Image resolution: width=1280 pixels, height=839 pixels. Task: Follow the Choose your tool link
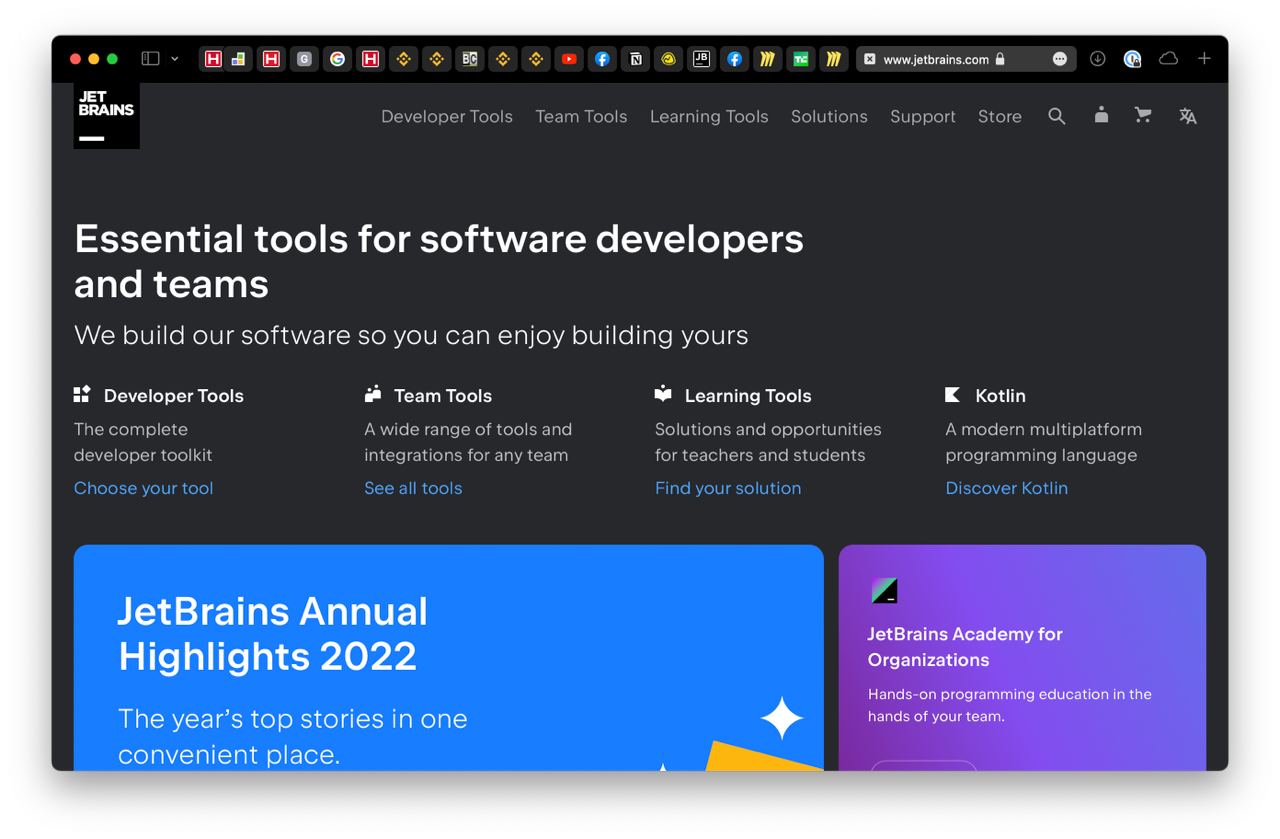(144, 488)
